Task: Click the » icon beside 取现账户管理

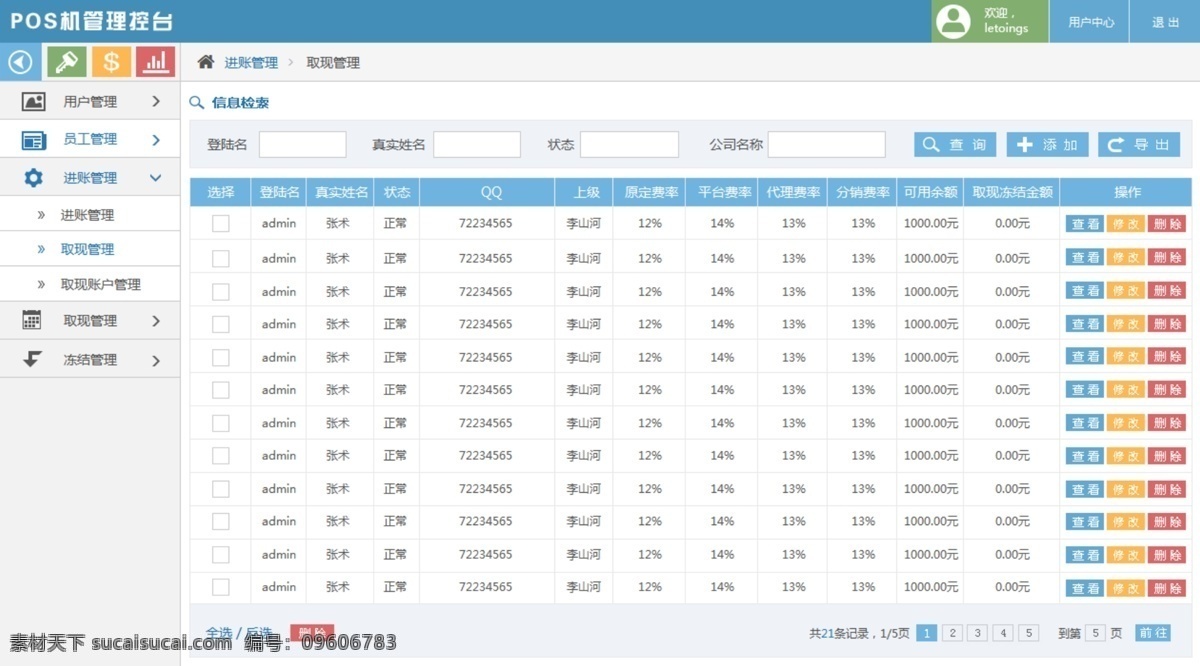Action: [41, 285]
